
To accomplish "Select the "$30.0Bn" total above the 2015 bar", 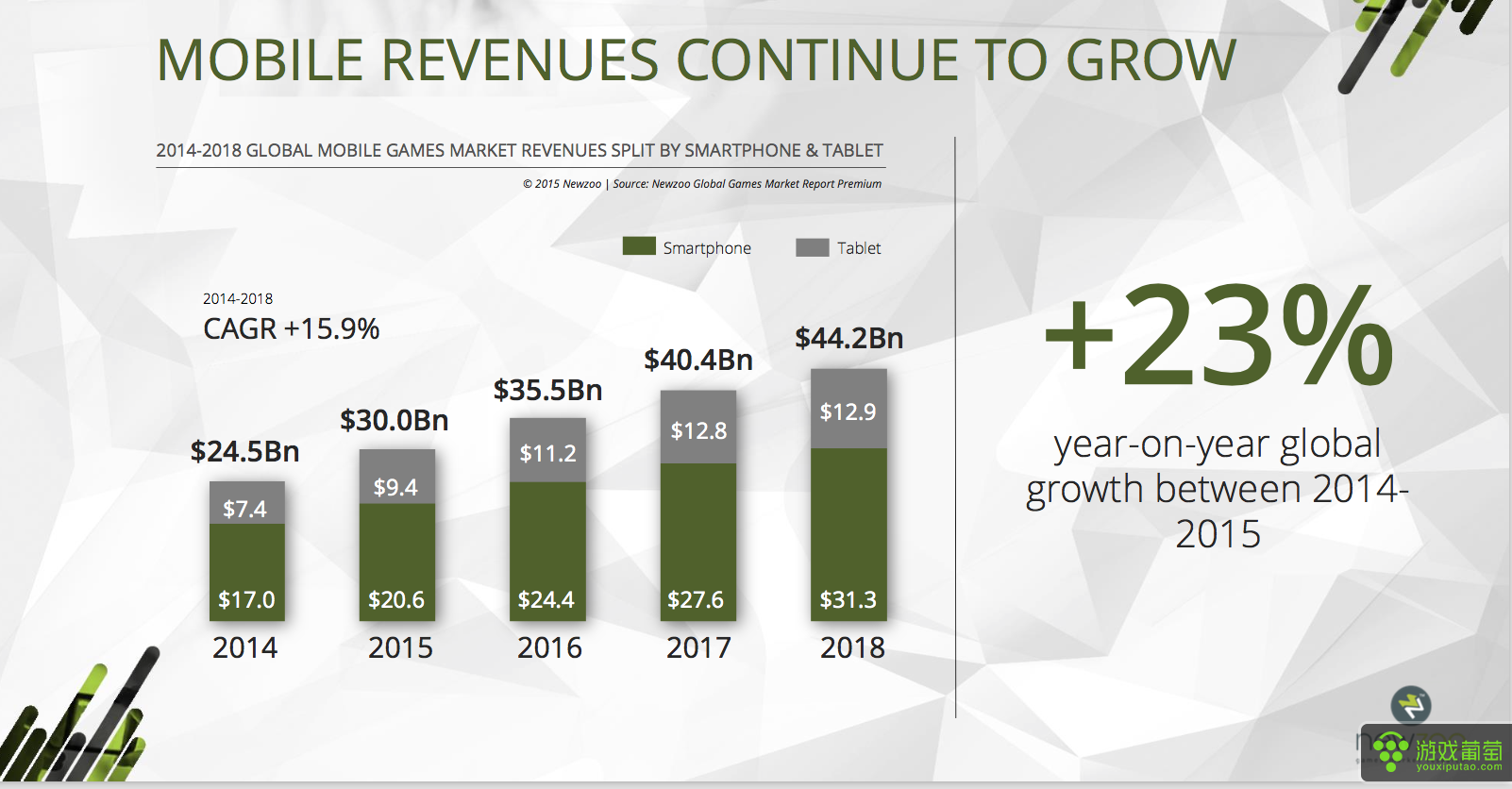I will pos(395,420).
